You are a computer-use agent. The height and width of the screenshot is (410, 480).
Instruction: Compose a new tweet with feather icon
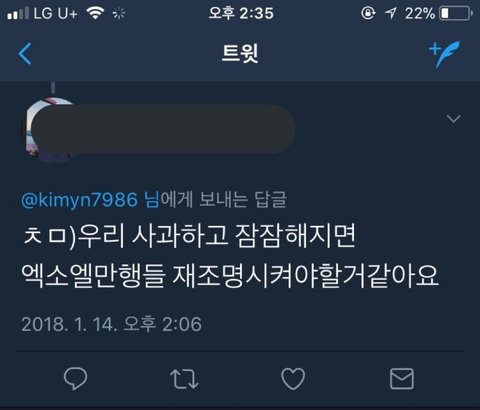tap(444, 54)
